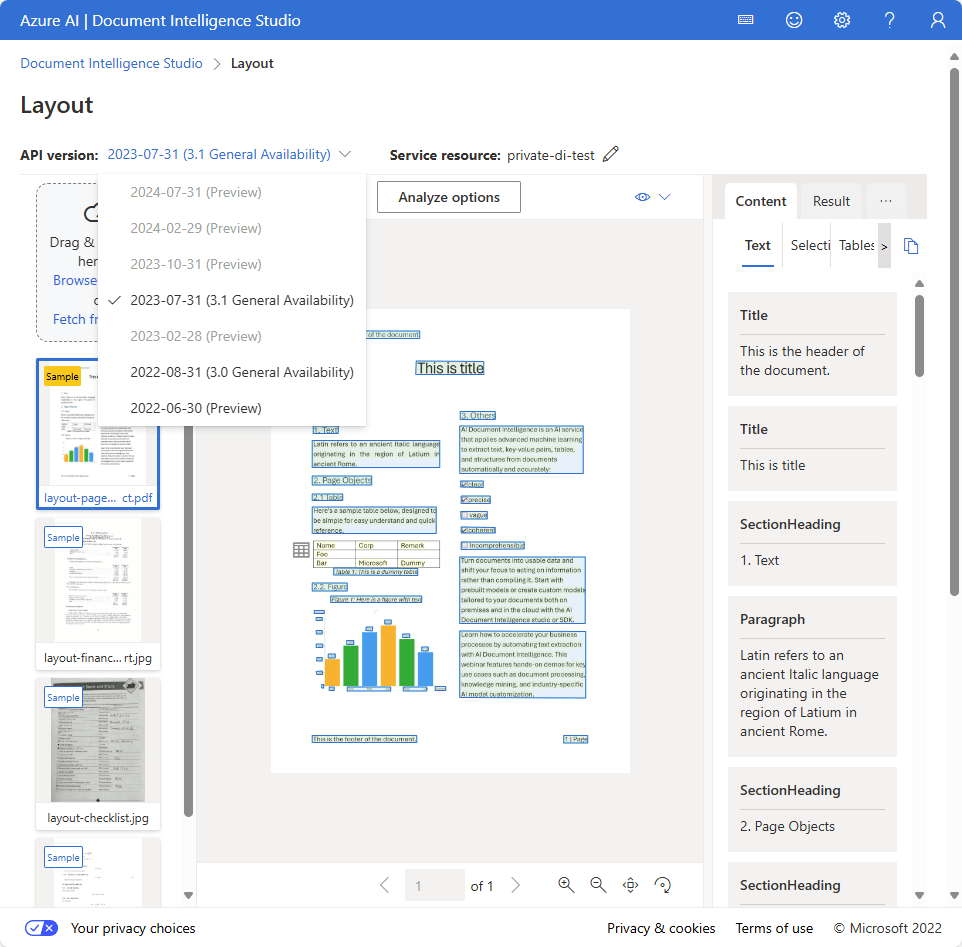Fit the document to the view
962x947 pixels.
coord(630,885)
